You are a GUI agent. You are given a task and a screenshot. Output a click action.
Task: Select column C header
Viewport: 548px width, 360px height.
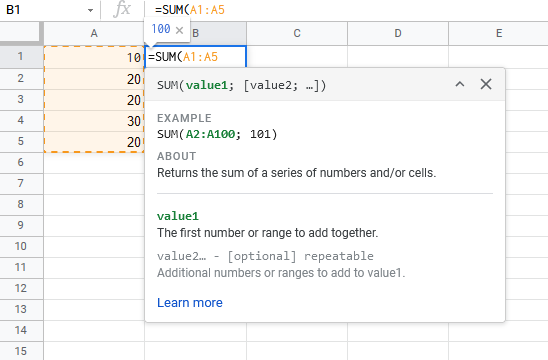pos(297,34)
